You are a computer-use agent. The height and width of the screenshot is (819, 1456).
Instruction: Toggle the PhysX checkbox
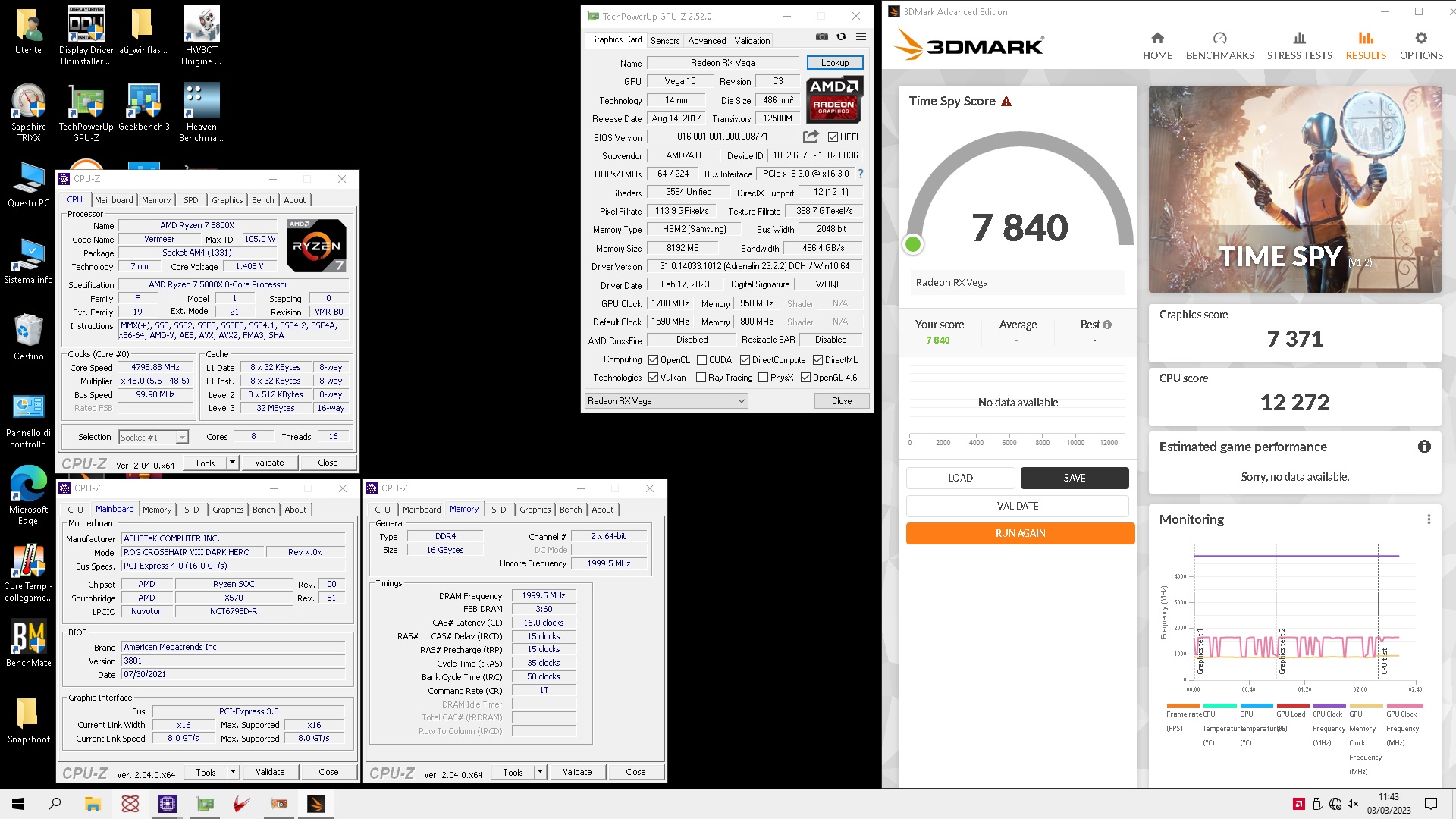click(763, 378)
